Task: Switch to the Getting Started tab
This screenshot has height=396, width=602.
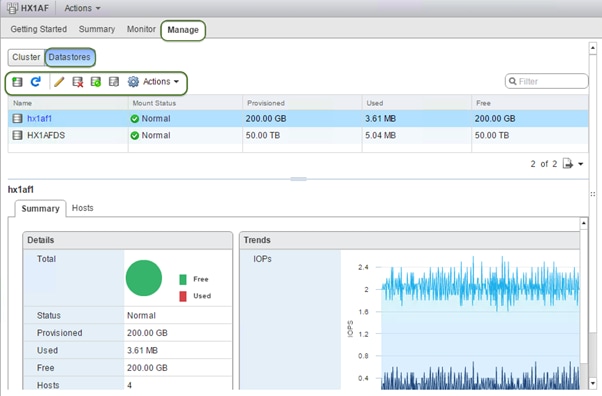Action: tap(38, 29)
